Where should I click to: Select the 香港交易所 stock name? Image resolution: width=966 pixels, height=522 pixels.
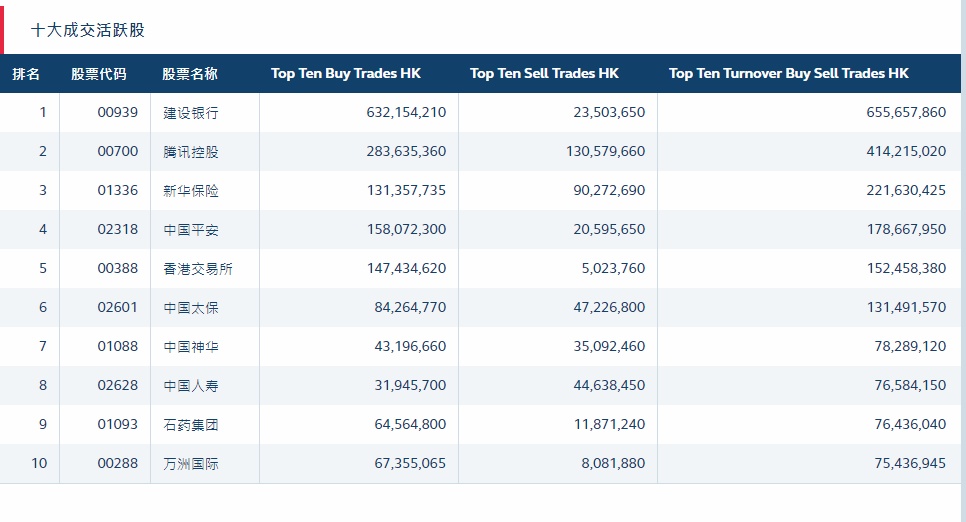tap(198, 269)
